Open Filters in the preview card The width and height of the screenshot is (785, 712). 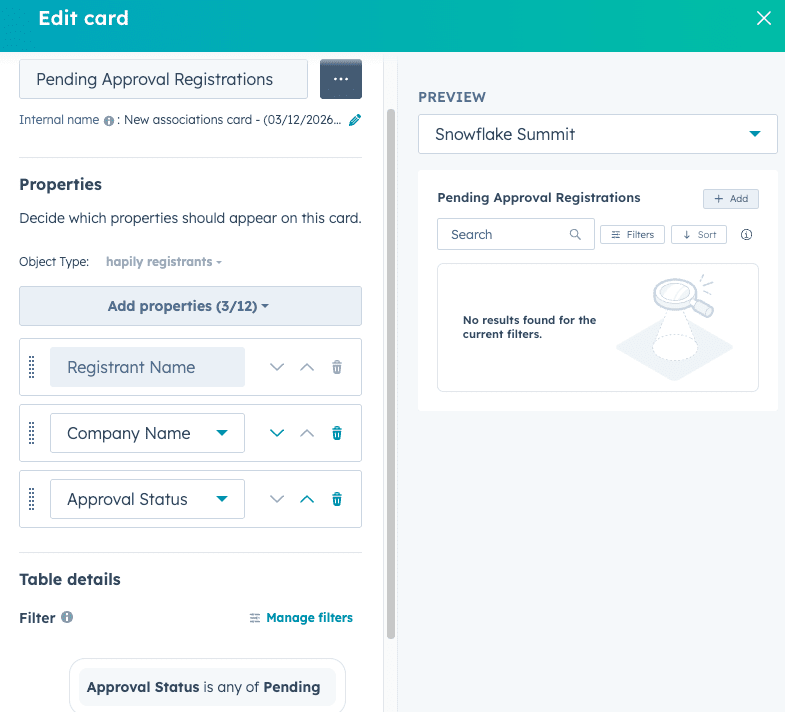click(631, 235)
